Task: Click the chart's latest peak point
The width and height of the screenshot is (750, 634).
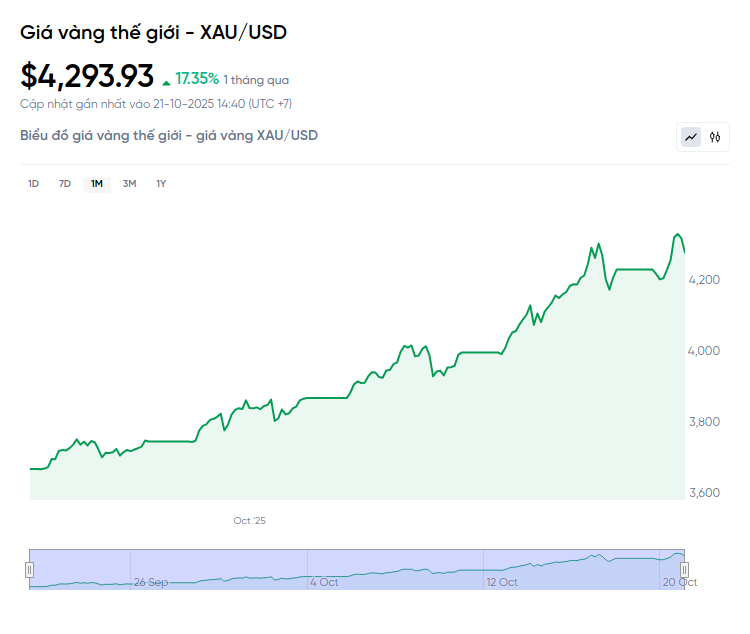Action: (677, 234)
